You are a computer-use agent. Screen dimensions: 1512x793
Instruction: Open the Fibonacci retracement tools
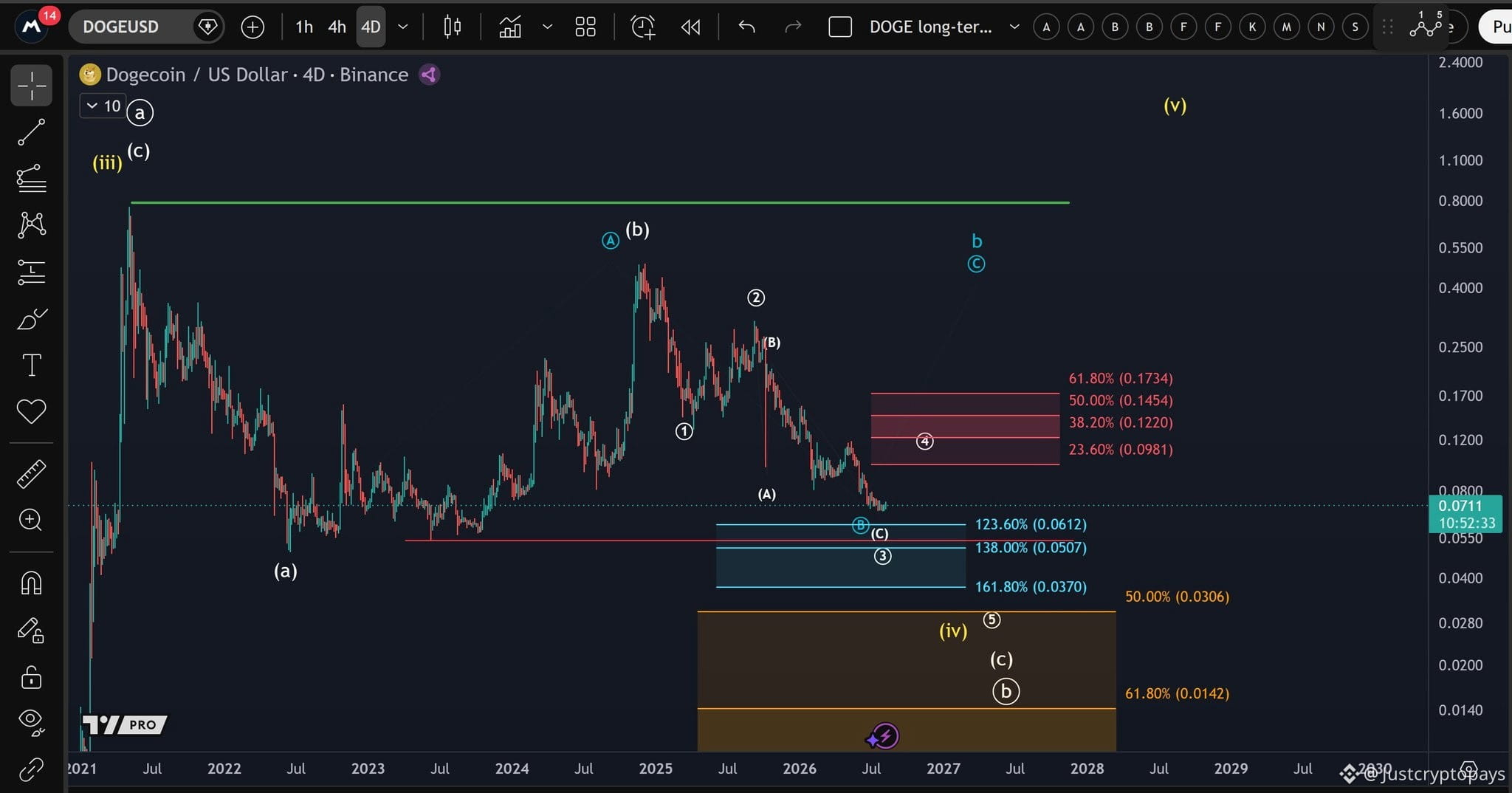31,178
